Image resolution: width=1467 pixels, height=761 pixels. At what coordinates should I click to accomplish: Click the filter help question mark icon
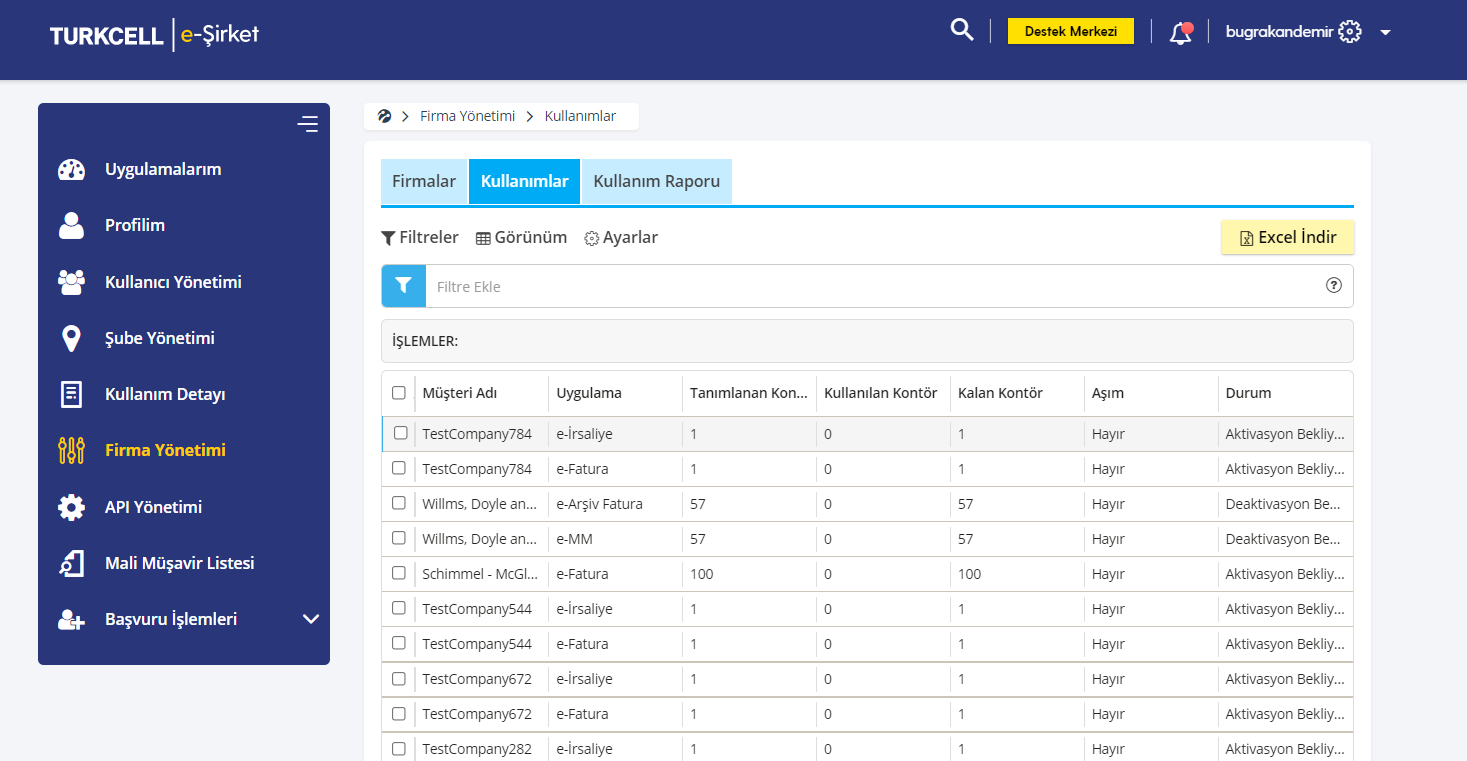coord(1333,285)
